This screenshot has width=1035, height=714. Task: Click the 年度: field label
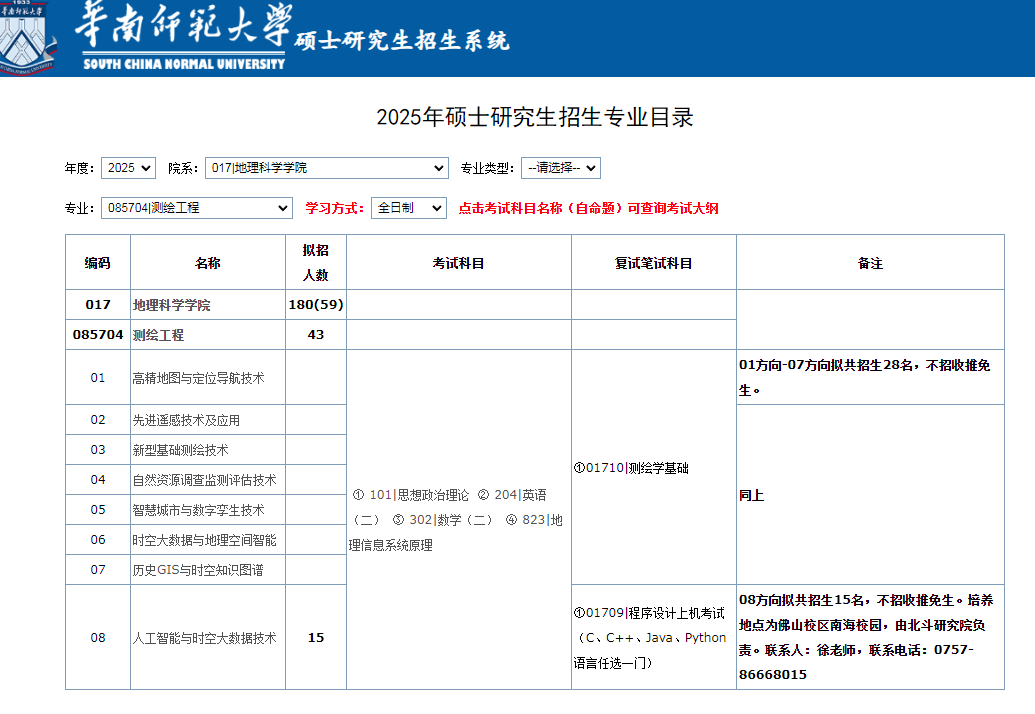click(x=79, y=168)
